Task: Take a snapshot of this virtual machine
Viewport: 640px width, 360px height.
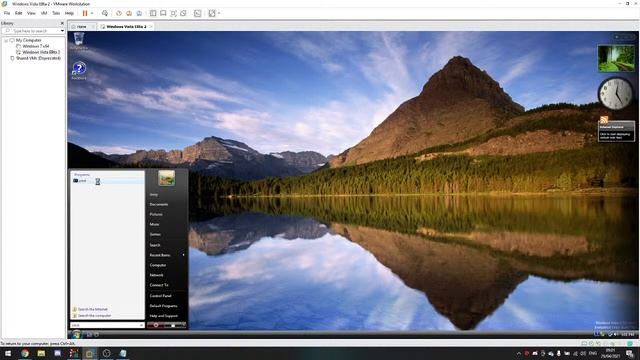Action: click(x=119, y=13)
